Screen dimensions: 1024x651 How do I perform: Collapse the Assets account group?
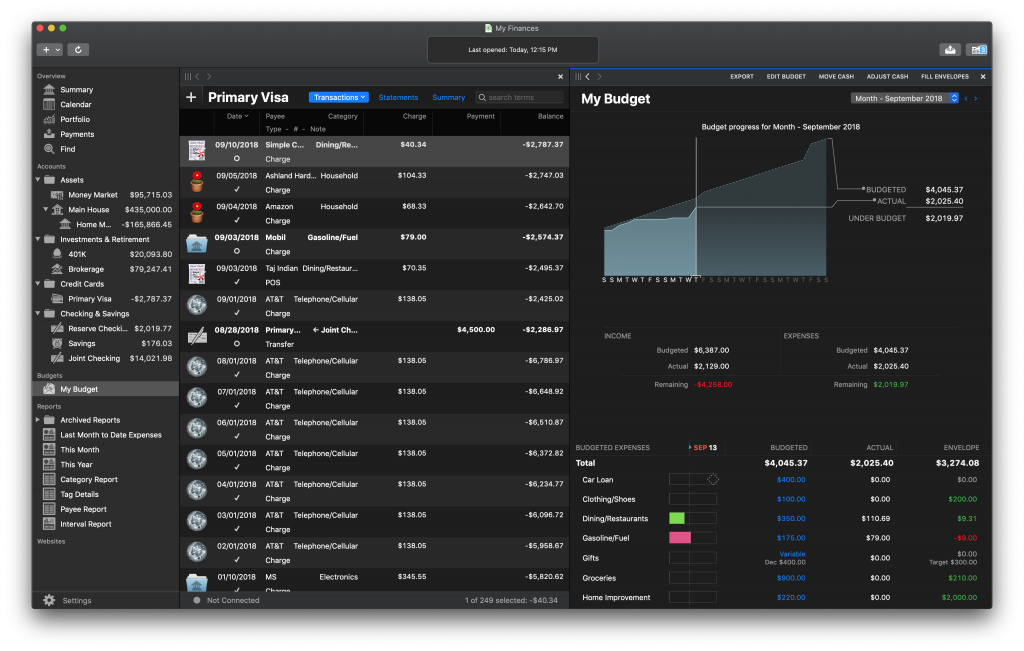click(37, 180)
